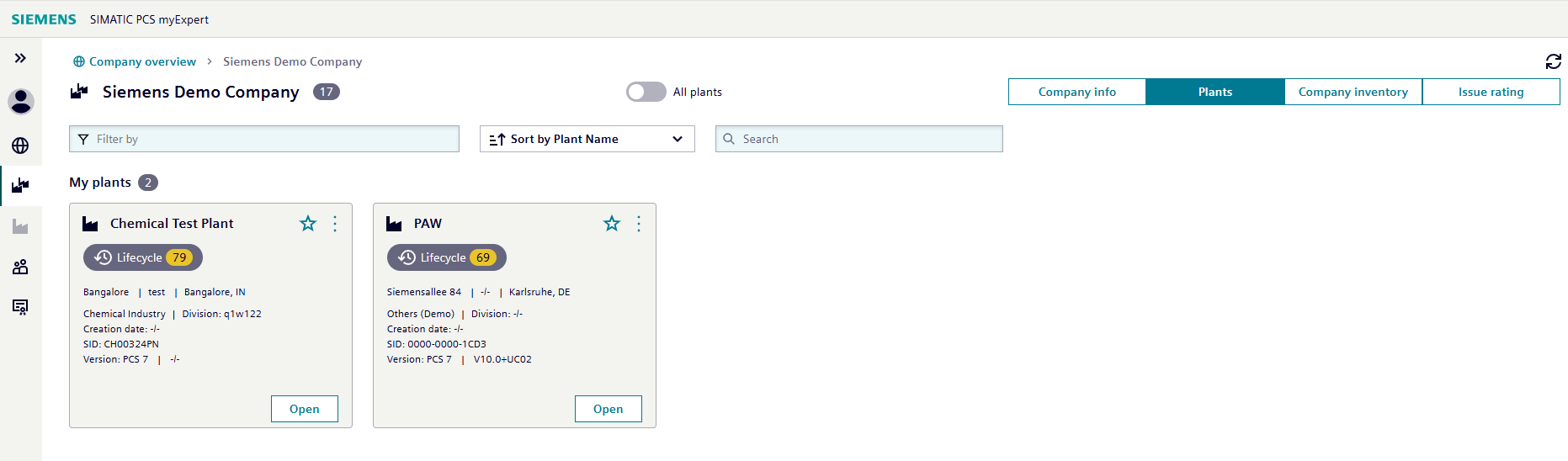Refresh the page using the reload icon

1553,61
